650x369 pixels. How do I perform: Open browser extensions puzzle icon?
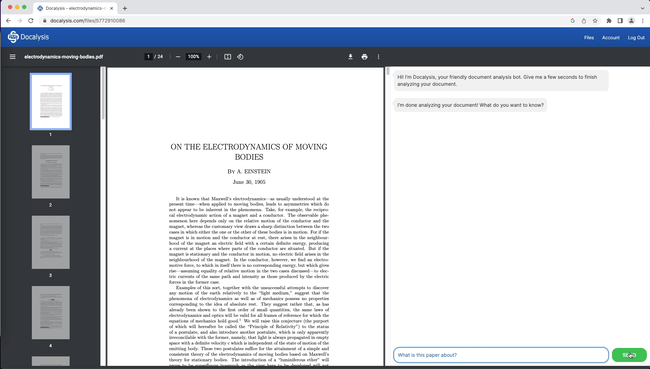tap(609, 20)
